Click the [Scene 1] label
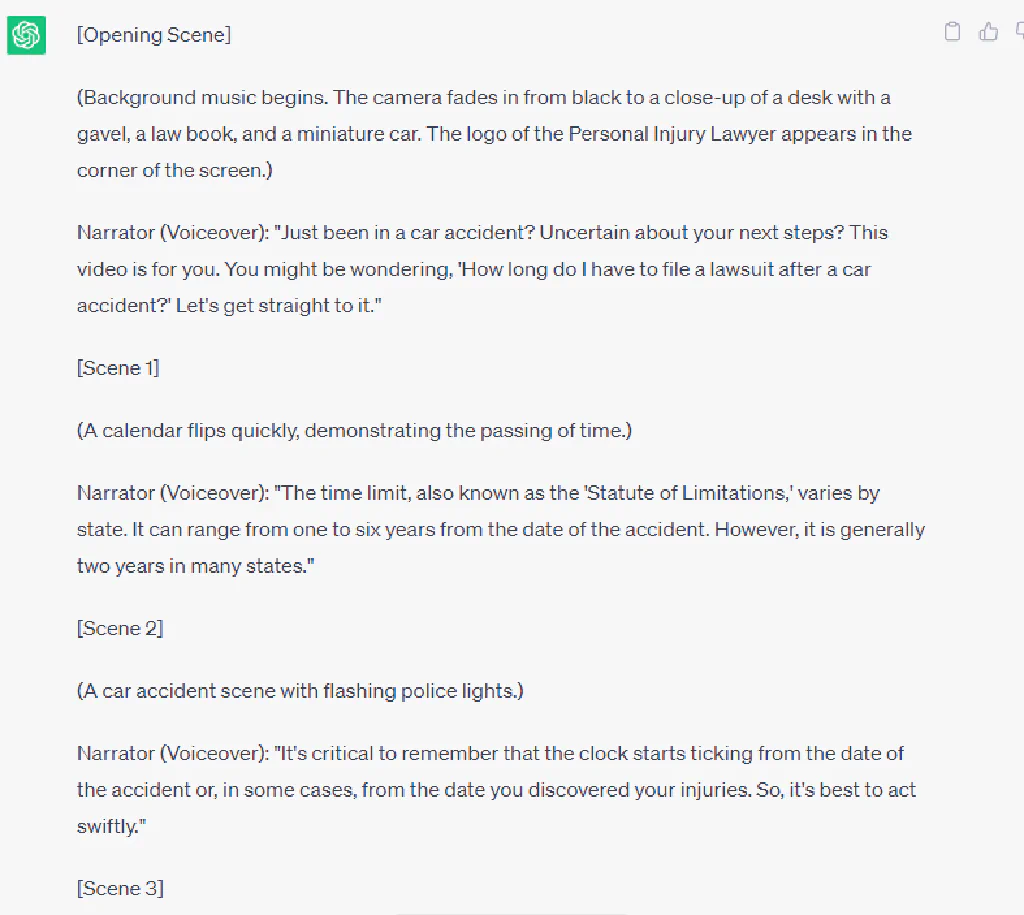Screen dimensions: 1024x915 coord(118,368)
